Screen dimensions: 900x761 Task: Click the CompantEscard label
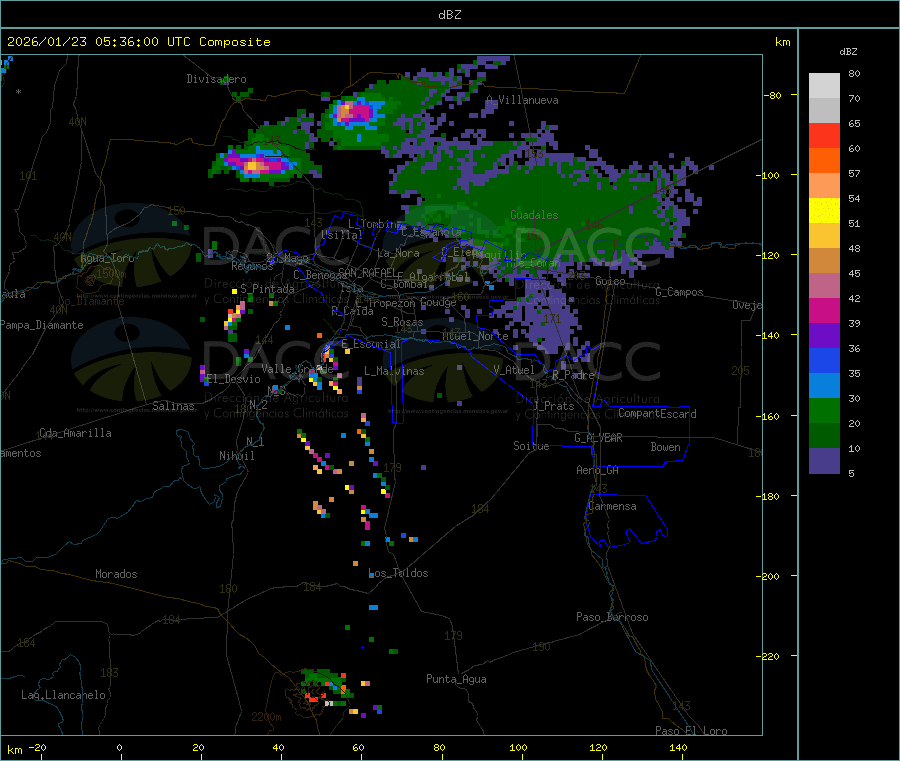[x=657, y=414]
